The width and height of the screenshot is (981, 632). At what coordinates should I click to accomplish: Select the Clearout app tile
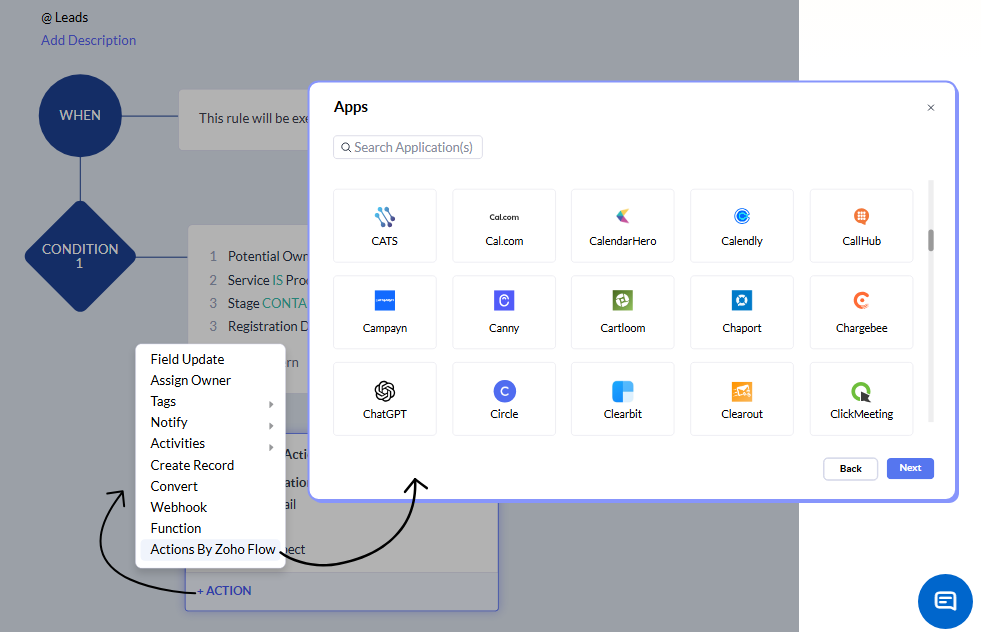(x=742, y=399)
